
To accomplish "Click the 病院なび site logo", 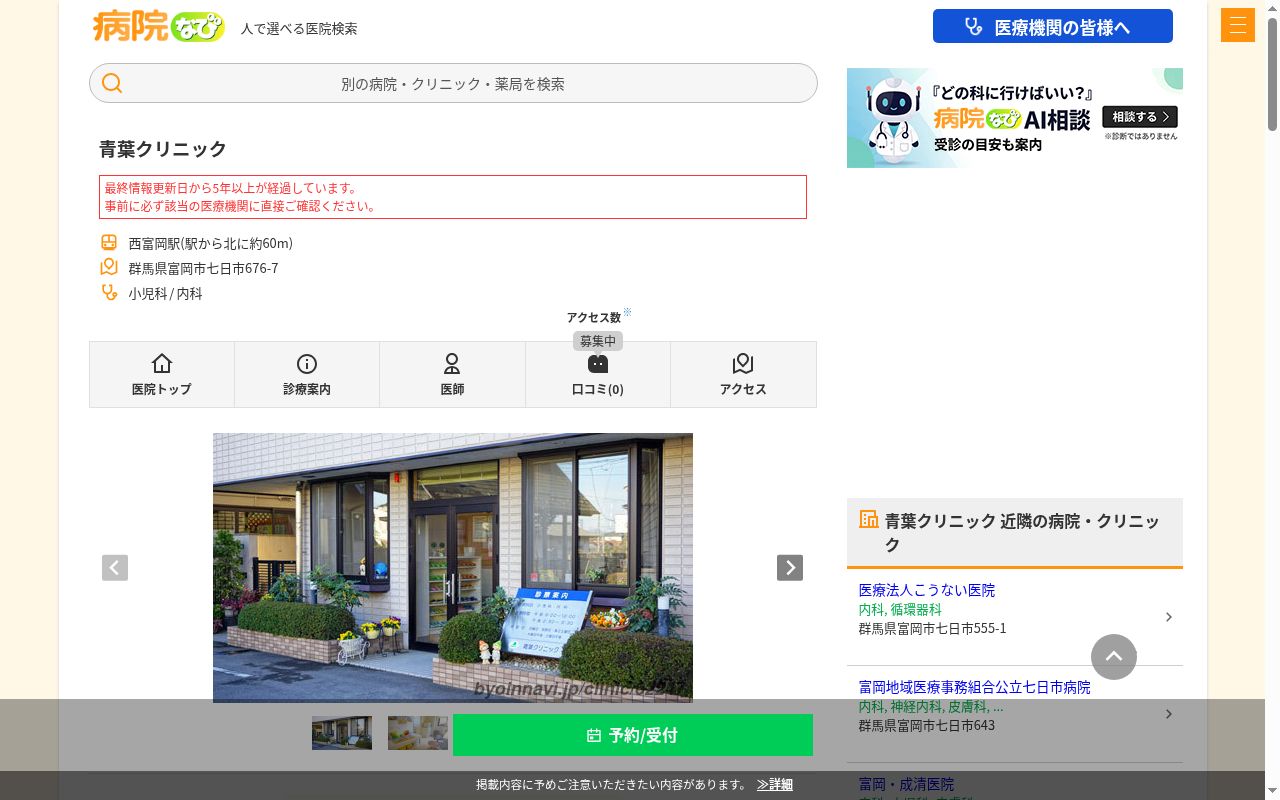I will (159, 26).
